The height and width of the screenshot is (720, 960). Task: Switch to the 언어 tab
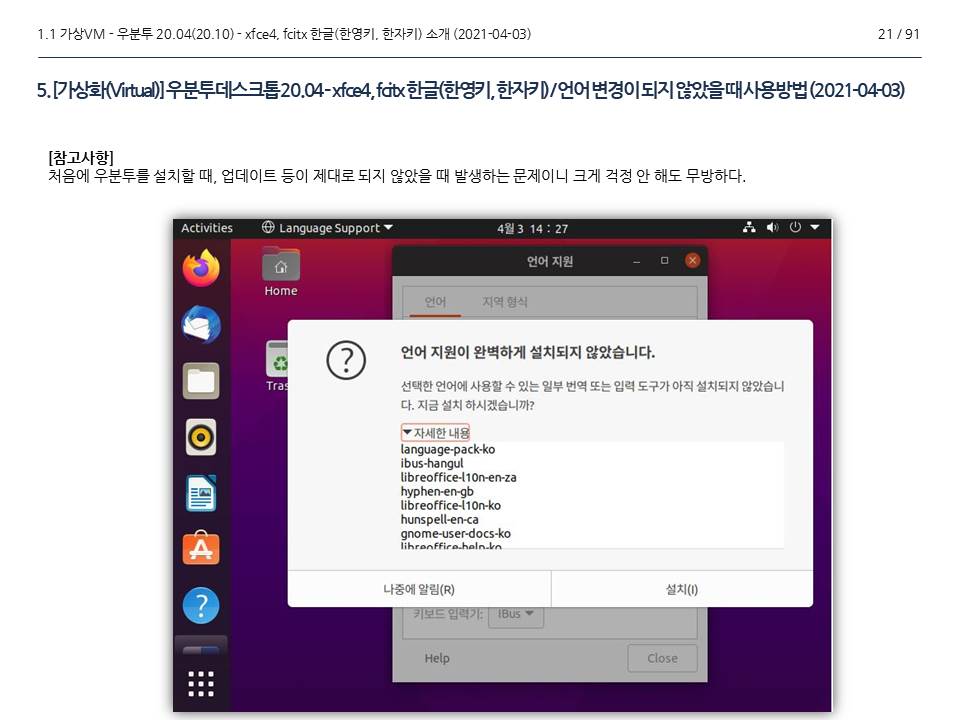point(435,302)
